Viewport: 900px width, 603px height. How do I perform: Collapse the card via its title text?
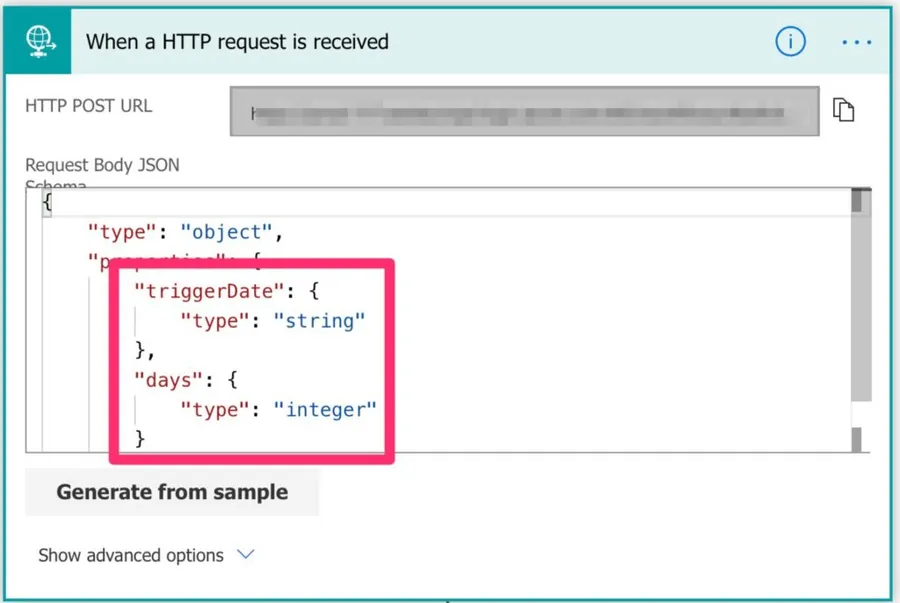tap(237, 42)
